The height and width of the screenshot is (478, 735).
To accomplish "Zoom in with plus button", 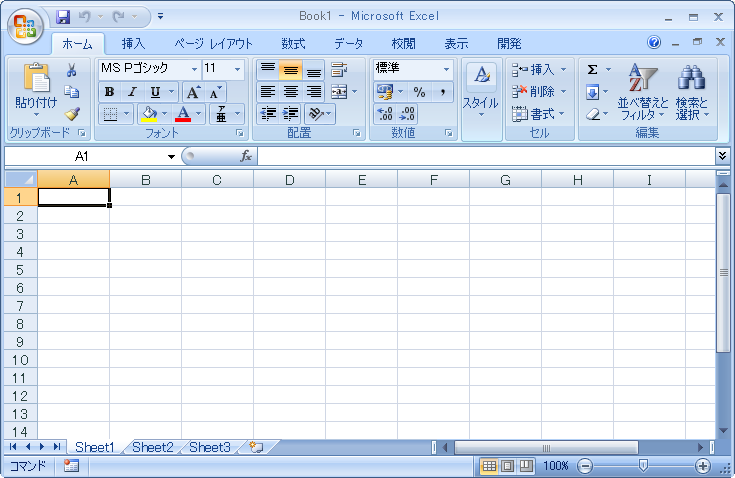I will point(702,466).
